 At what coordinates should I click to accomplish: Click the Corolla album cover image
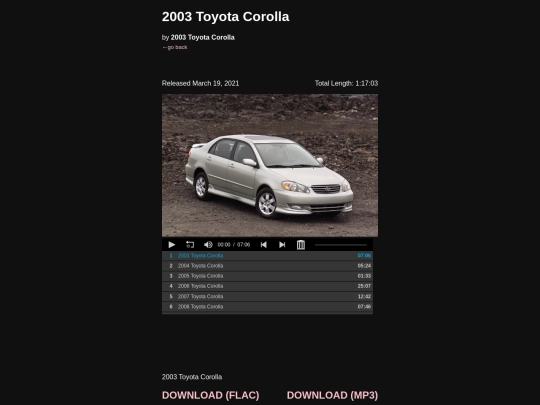(270, 165)
